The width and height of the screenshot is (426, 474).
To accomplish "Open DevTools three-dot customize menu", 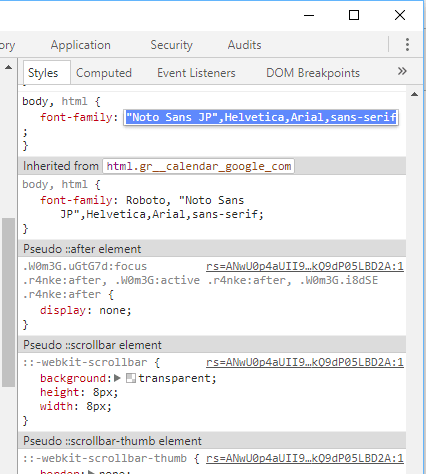I will [x=407, y=44].
